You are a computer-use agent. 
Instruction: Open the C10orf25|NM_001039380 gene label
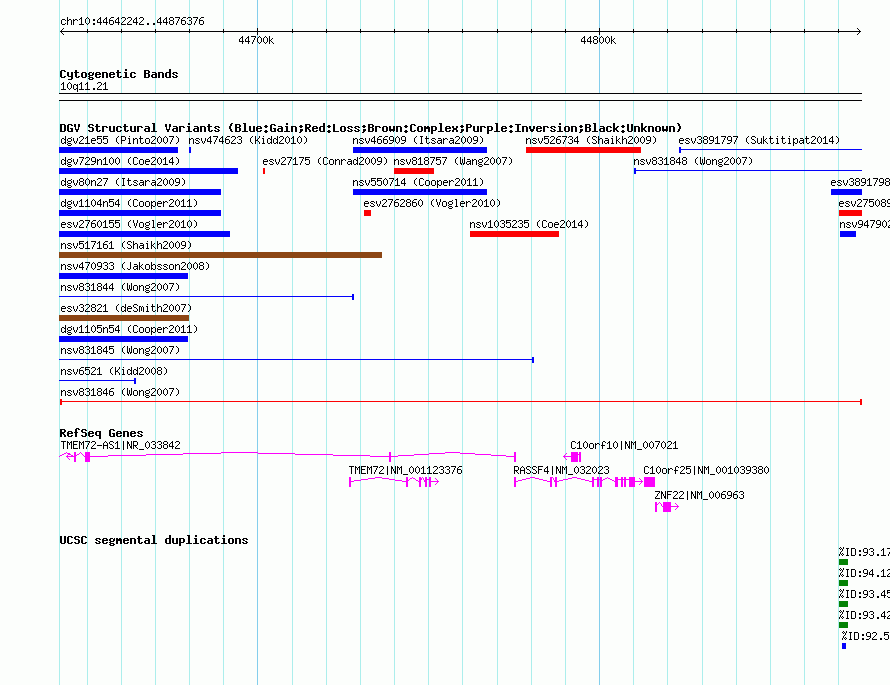point(706,470)
